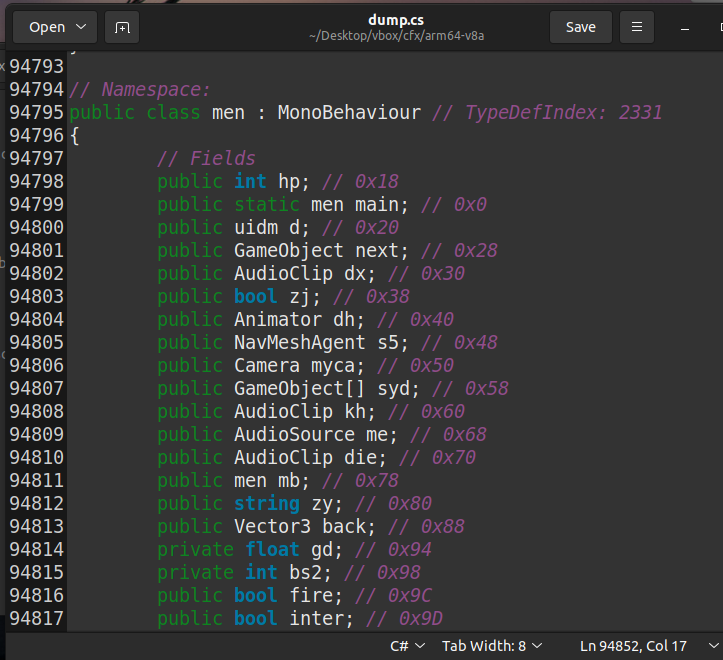This screenshot has width=723, height=660.
Task: Open the C# language selector
Action: click(x=407, y=646)
